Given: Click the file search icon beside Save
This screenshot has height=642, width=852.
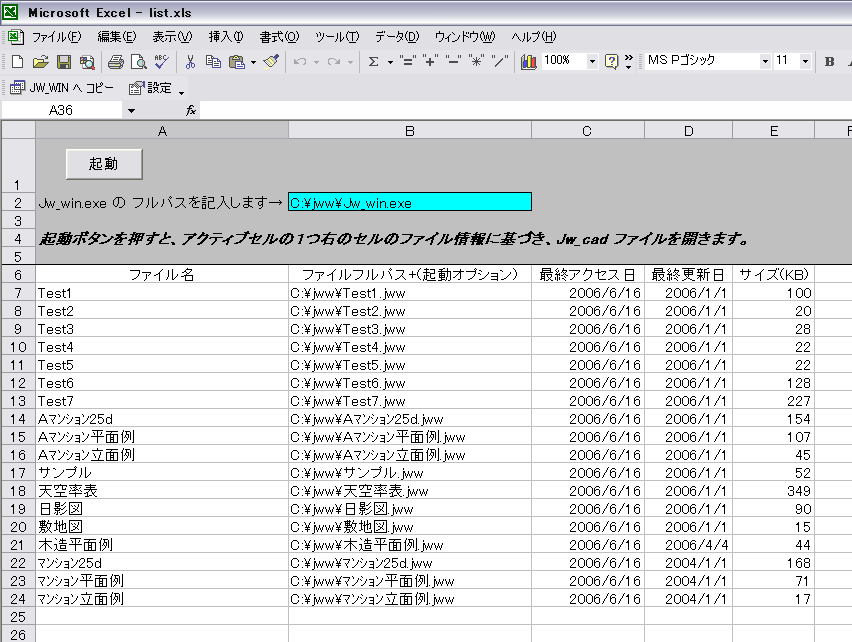Looking at the screenshot, I should tap(87, 62).
